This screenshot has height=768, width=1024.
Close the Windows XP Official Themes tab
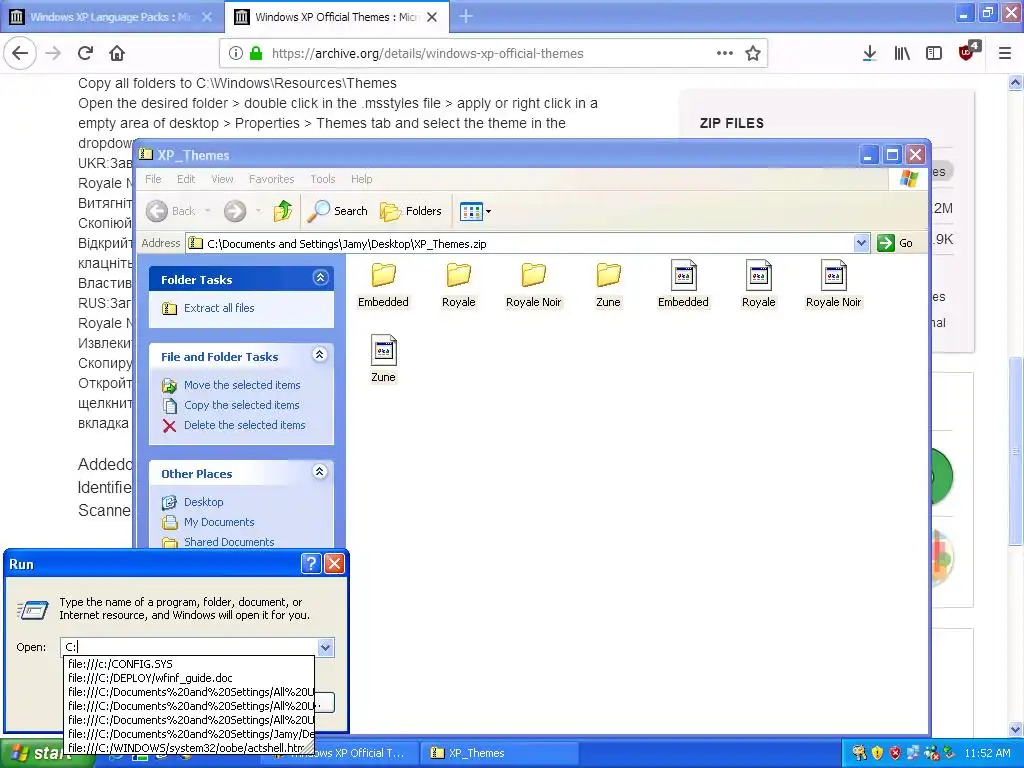pos(432,17)
